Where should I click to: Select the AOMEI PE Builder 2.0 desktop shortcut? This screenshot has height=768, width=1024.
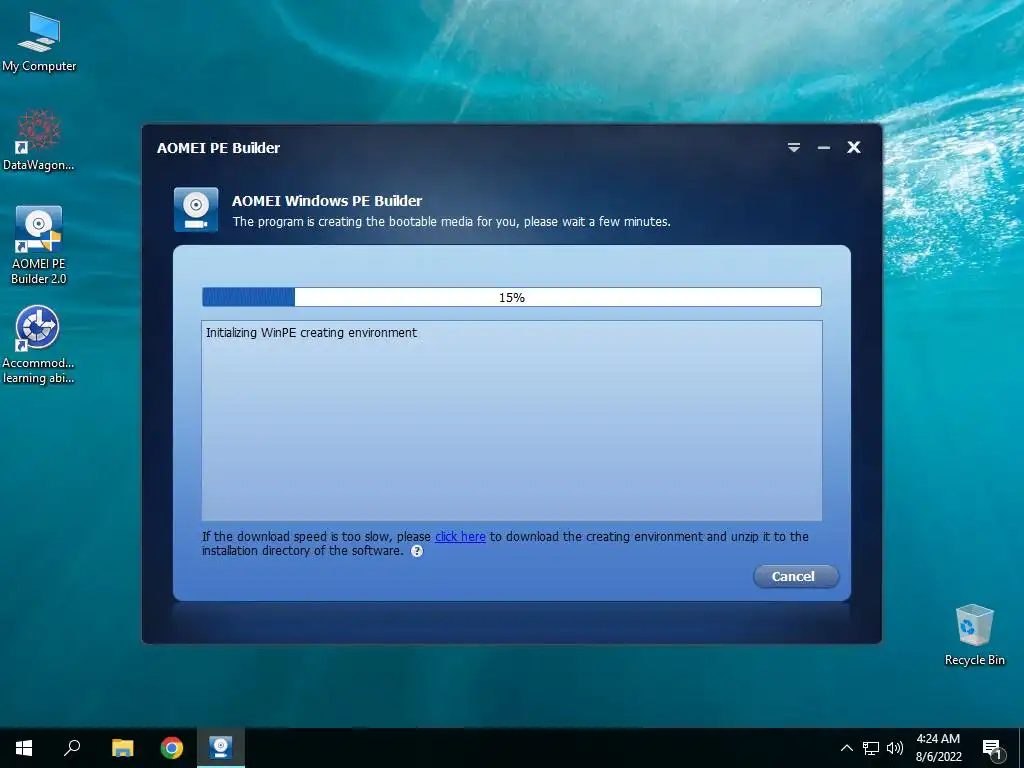point(39,245)
